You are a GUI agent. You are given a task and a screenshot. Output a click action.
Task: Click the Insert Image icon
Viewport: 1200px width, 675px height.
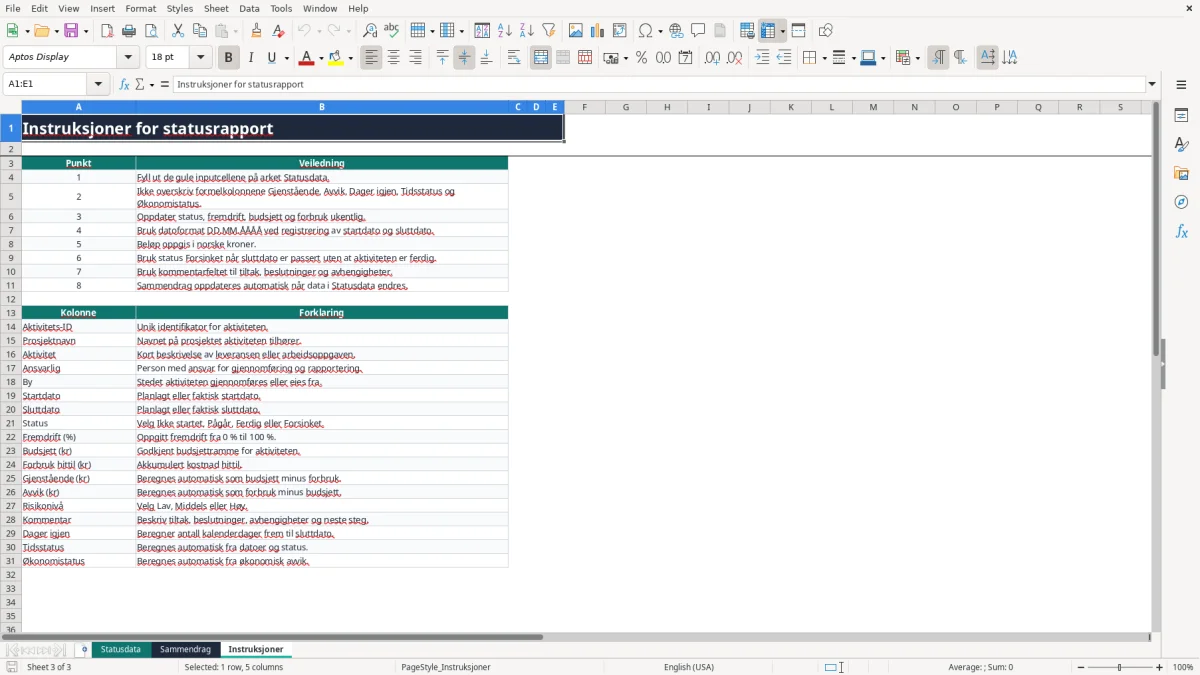[x=576, y=31]
